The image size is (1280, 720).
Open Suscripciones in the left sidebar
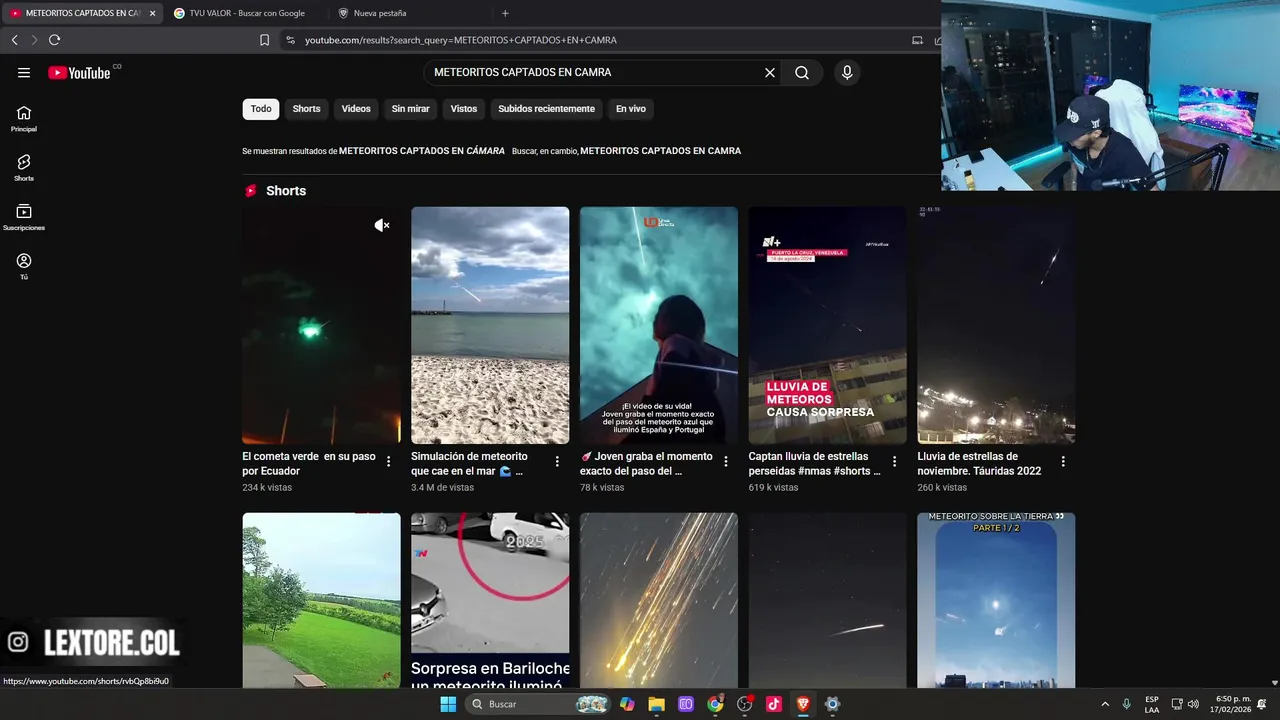coord(24,217)
